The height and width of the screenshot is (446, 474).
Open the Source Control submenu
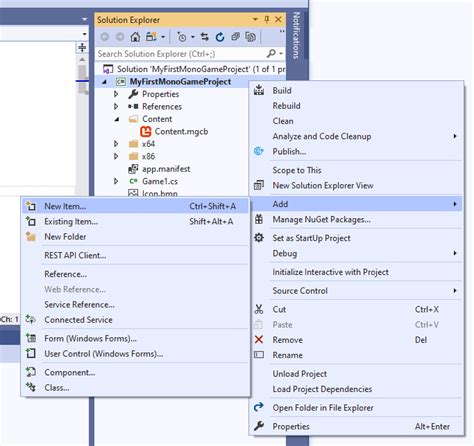pyautogui.click(x=356, y=291)
